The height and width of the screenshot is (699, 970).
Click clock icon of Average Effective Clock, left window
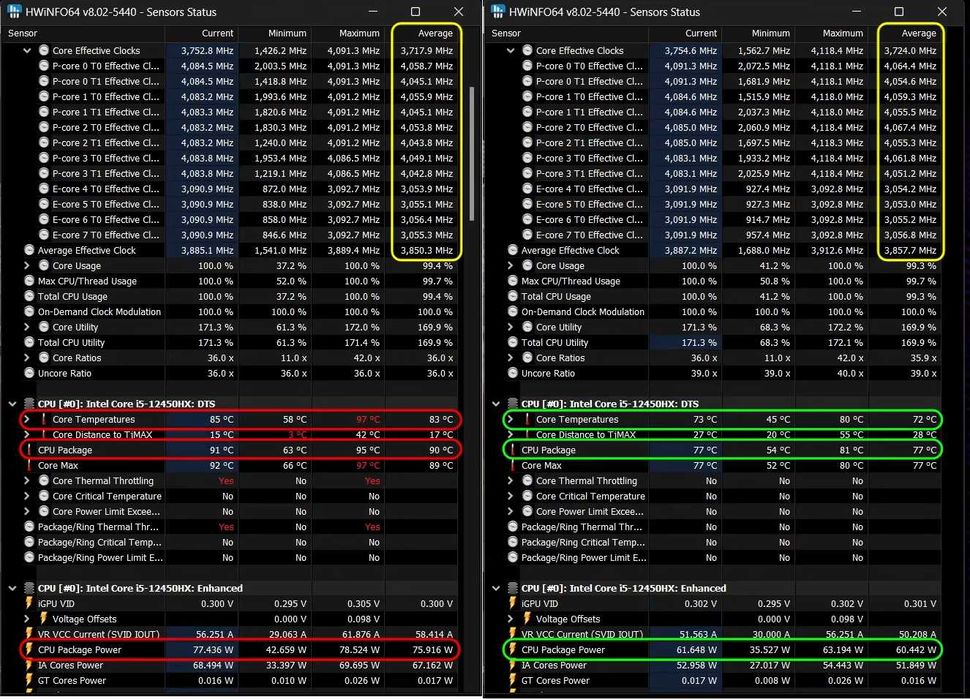29,250
